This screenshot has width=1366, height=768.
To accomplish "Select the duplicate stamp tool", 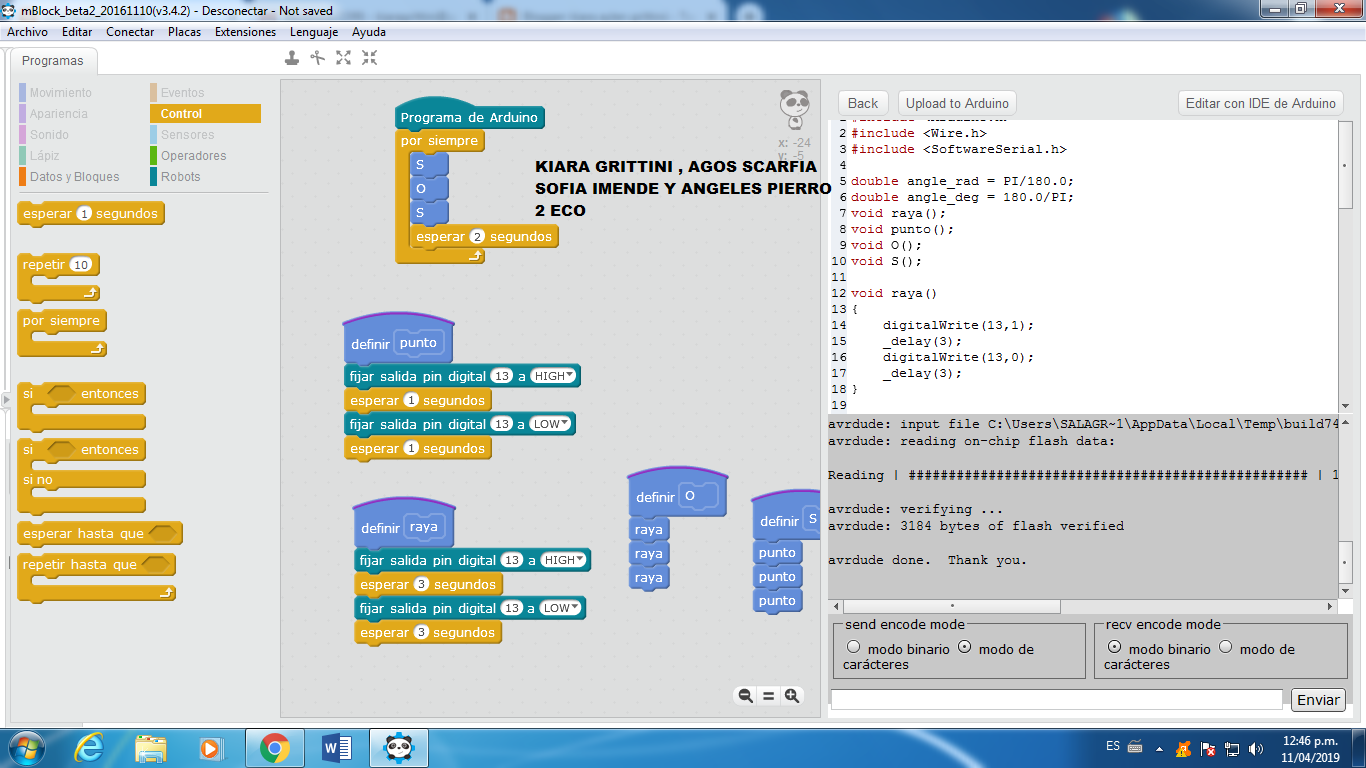I will [292, 58].
